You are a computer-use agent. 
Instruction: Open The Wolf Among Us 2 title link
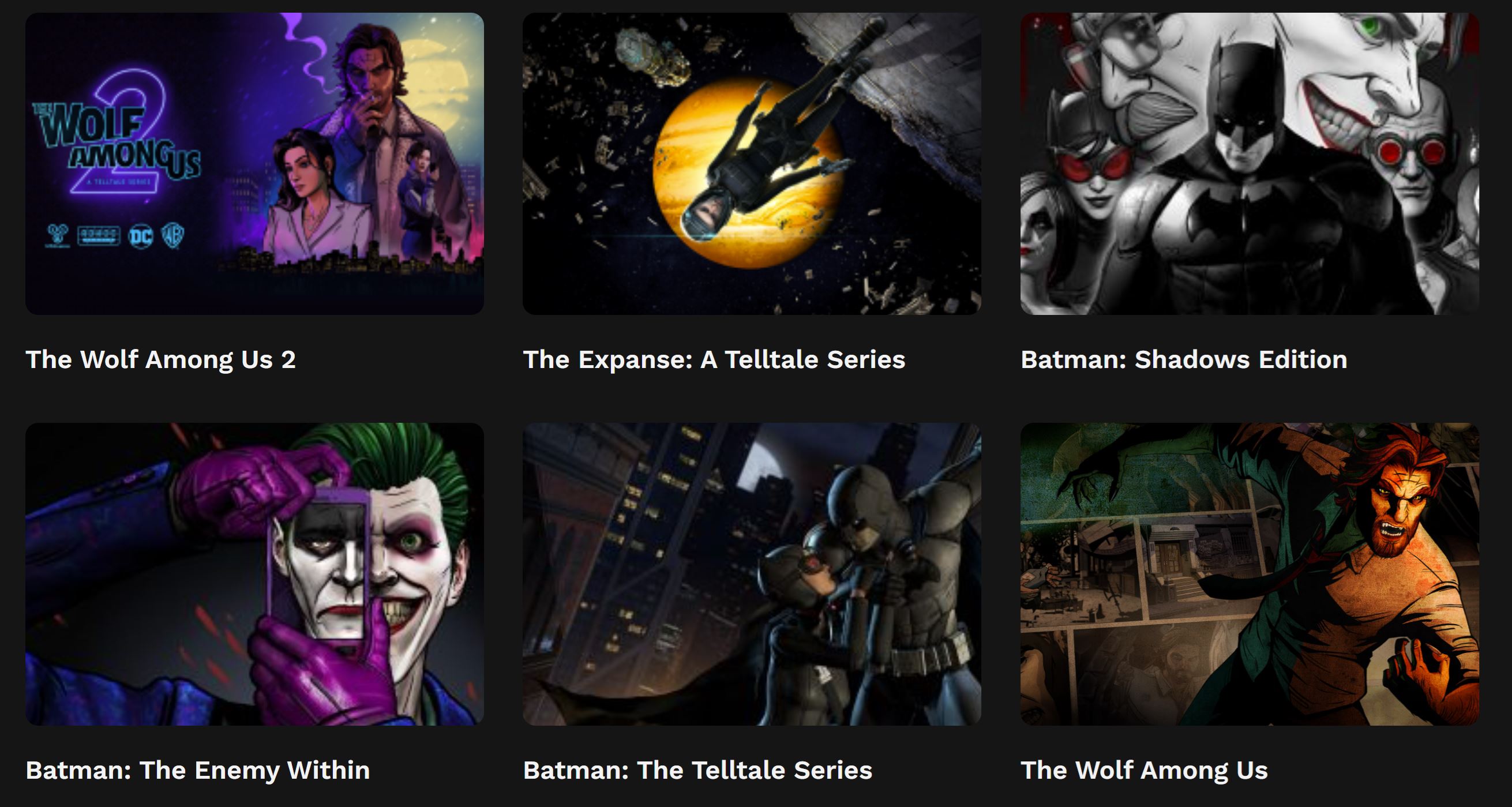click(160, 360)
